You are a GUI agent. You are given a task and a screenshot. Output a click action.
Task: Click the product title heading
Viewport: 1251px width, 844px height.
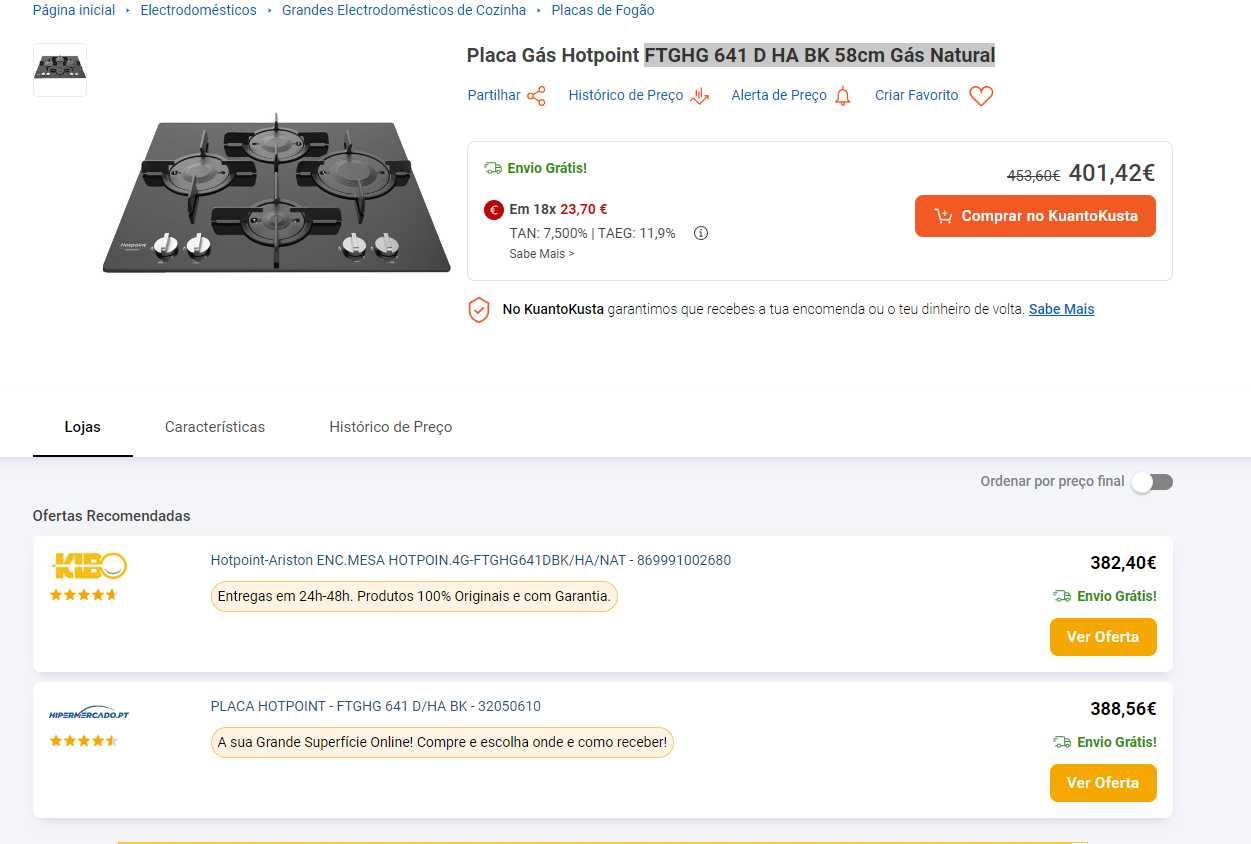pos(731,55)
